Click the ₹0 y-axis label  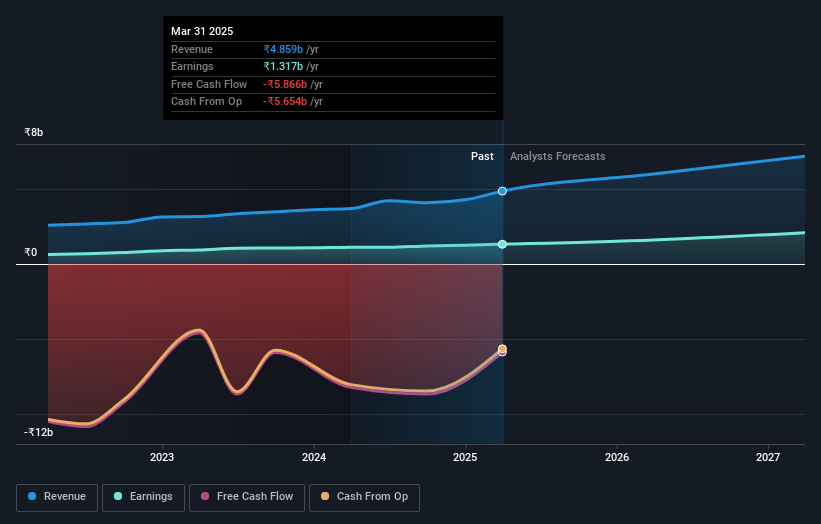[x=30, y=252]
